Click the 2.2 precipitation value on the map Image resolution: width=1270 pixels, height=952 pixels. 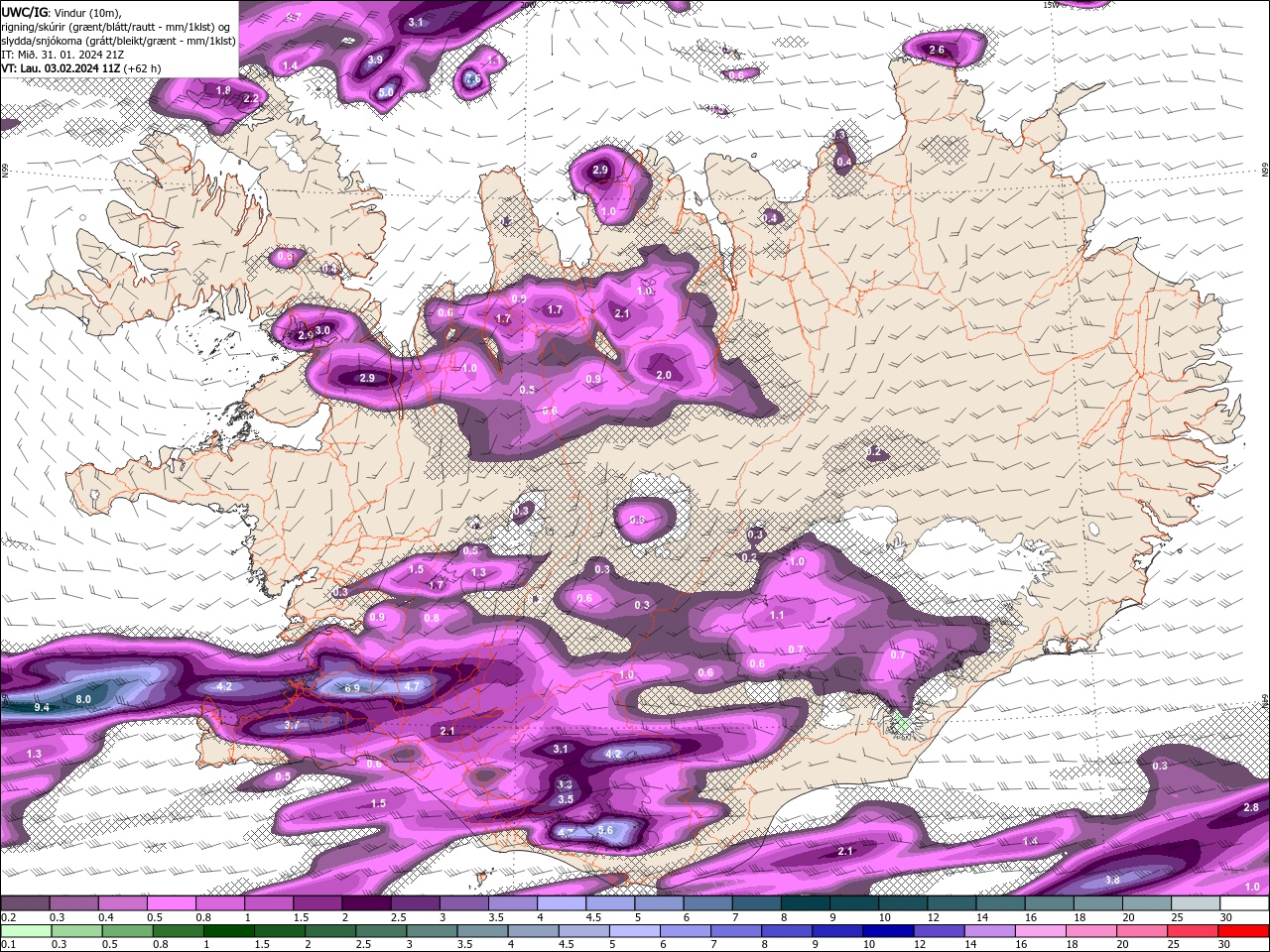tap(251, 99)
